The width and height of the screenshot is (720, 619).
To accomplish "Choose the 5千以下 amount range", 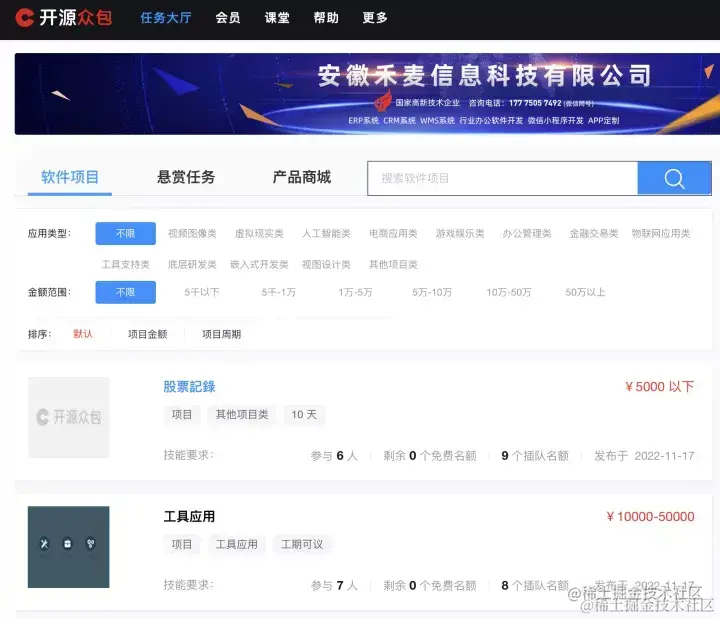I will point(202,293).
